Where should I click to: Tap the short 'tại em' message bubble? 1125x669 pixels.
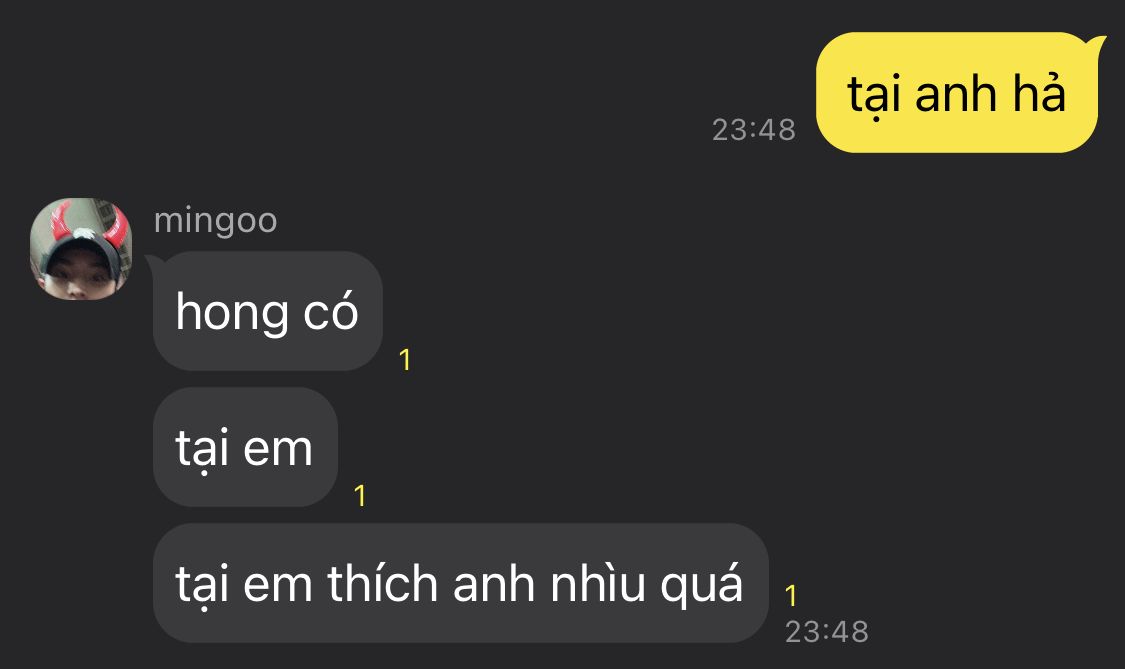coord(245,447)
